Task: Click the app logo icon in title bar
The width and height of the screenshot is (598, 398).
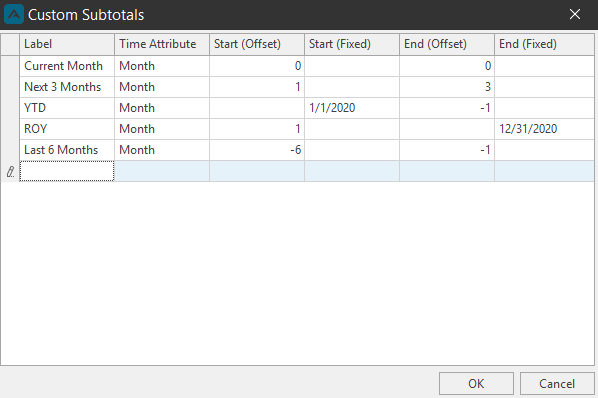Action: click(x=14, y=14)
